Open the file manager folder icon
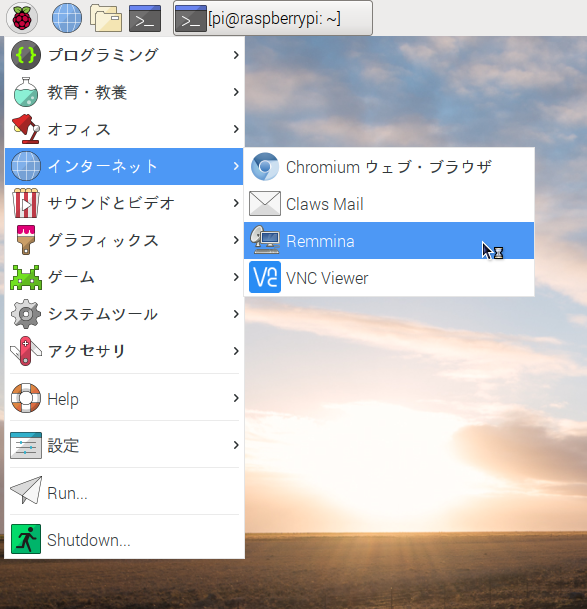Screen dimensions: 587x609 pos(106,18)
